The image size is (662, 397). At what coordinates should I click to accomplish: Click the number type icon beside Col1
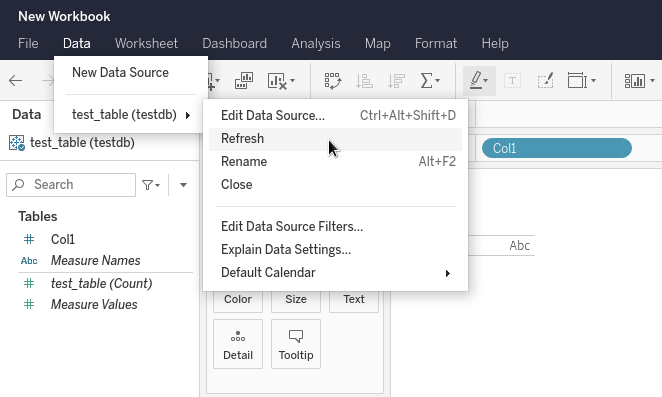click(29, 239)
